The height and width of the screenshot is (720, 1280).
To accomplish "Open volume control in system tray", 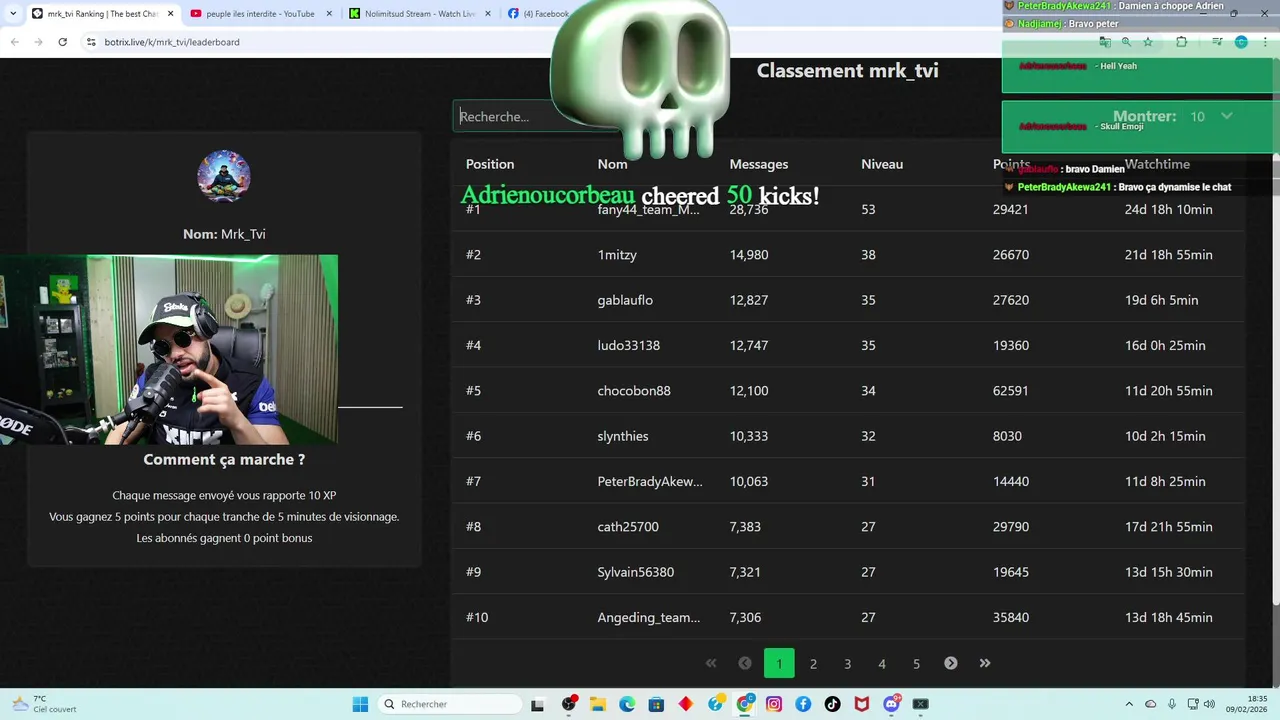I will click(x=1209, y=704).
